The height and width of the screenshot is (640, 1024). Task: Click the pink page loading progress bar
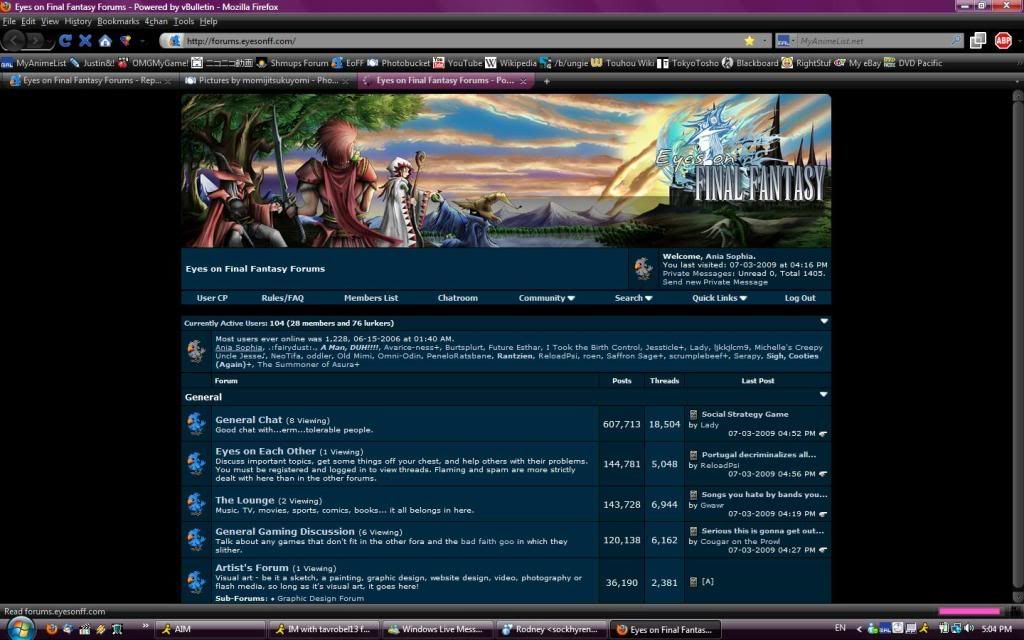(970, 611)
